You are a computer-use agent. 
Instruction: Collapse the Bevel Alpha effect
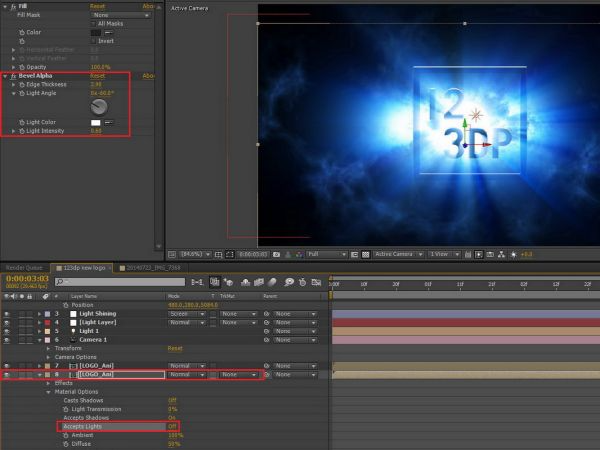pyautogui.click(x=5, y=76)
